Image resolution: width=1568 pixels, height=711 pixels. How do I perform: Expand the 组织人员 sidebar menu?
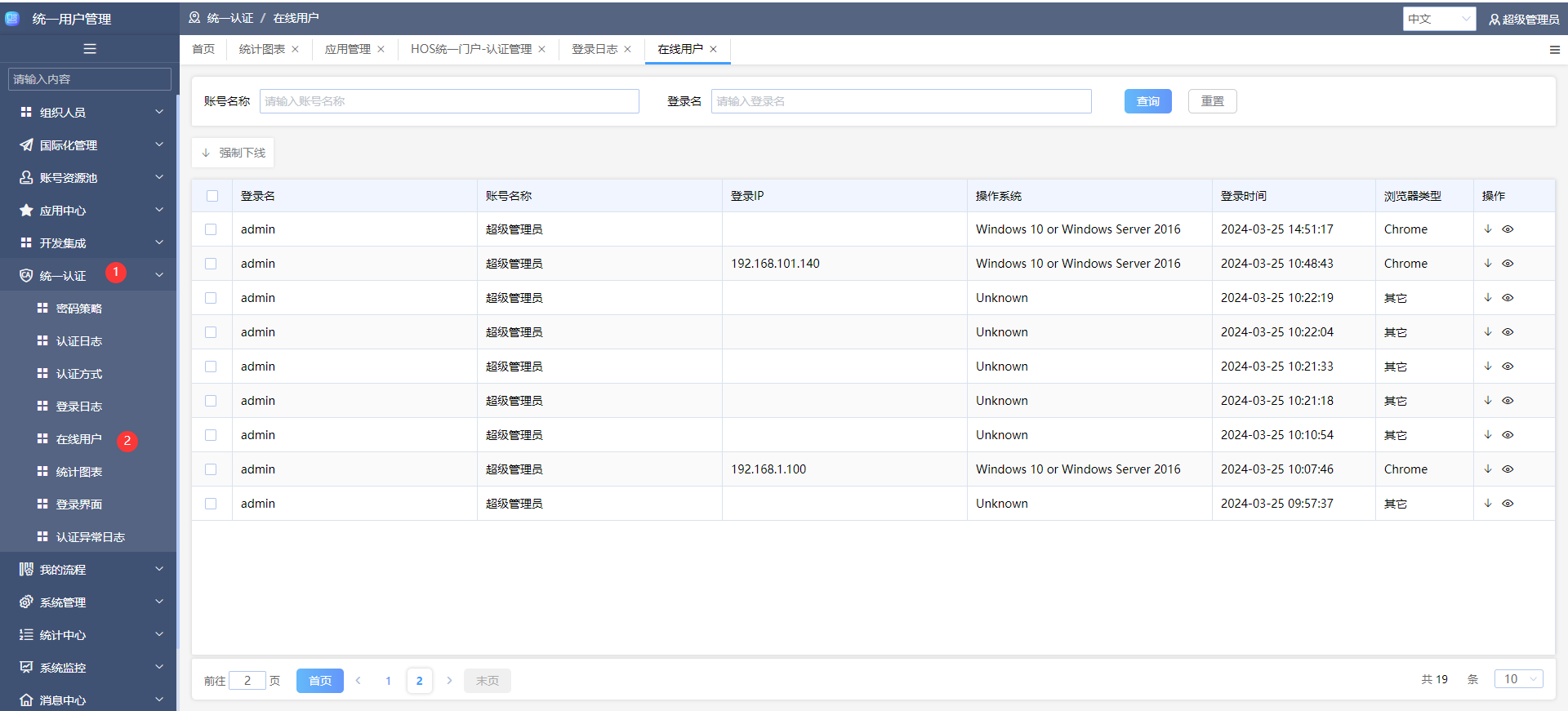click(88, 112)
